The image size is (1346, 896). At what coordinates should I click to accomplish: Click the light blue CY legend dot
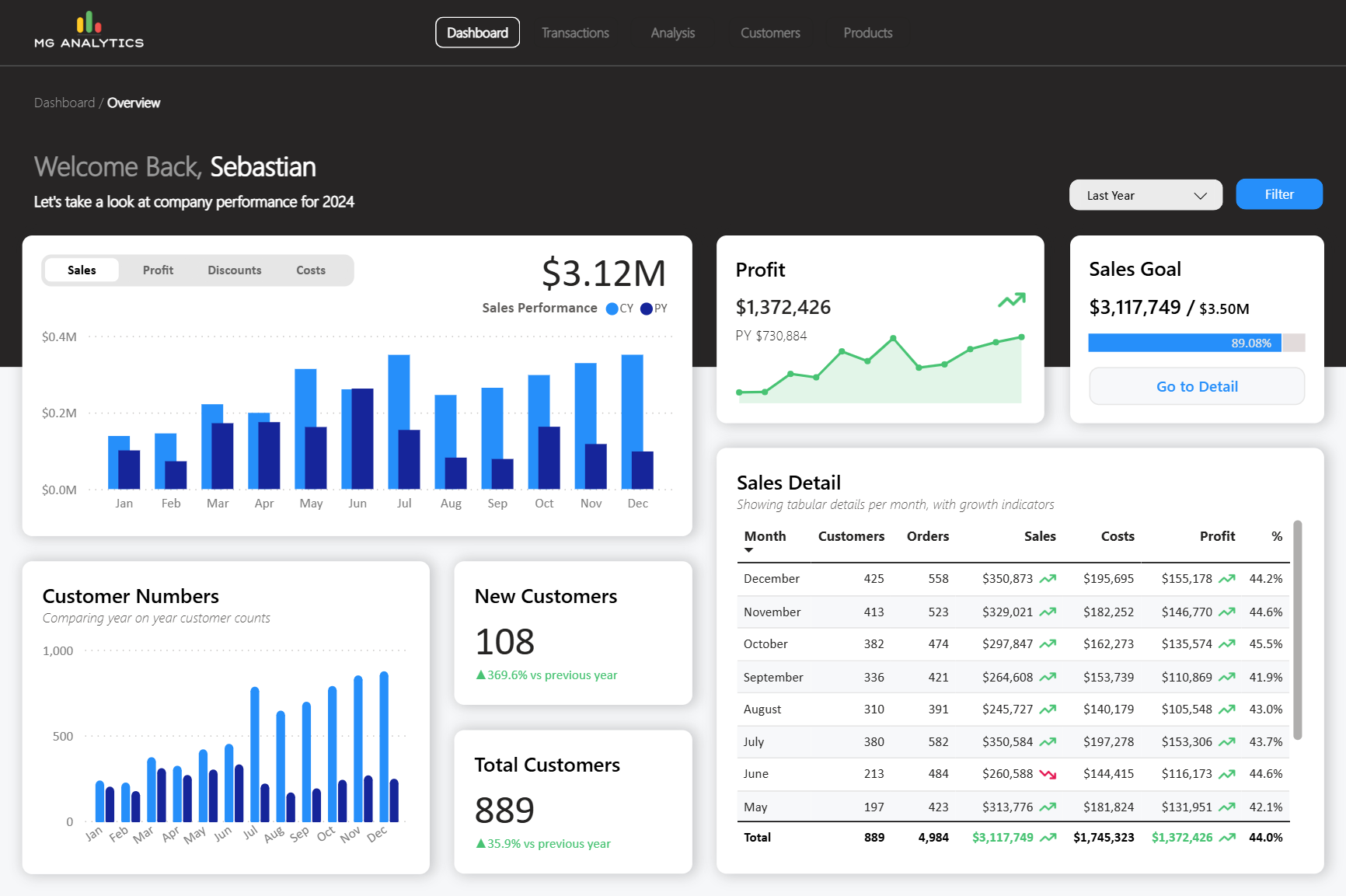(x=612, y=309)
